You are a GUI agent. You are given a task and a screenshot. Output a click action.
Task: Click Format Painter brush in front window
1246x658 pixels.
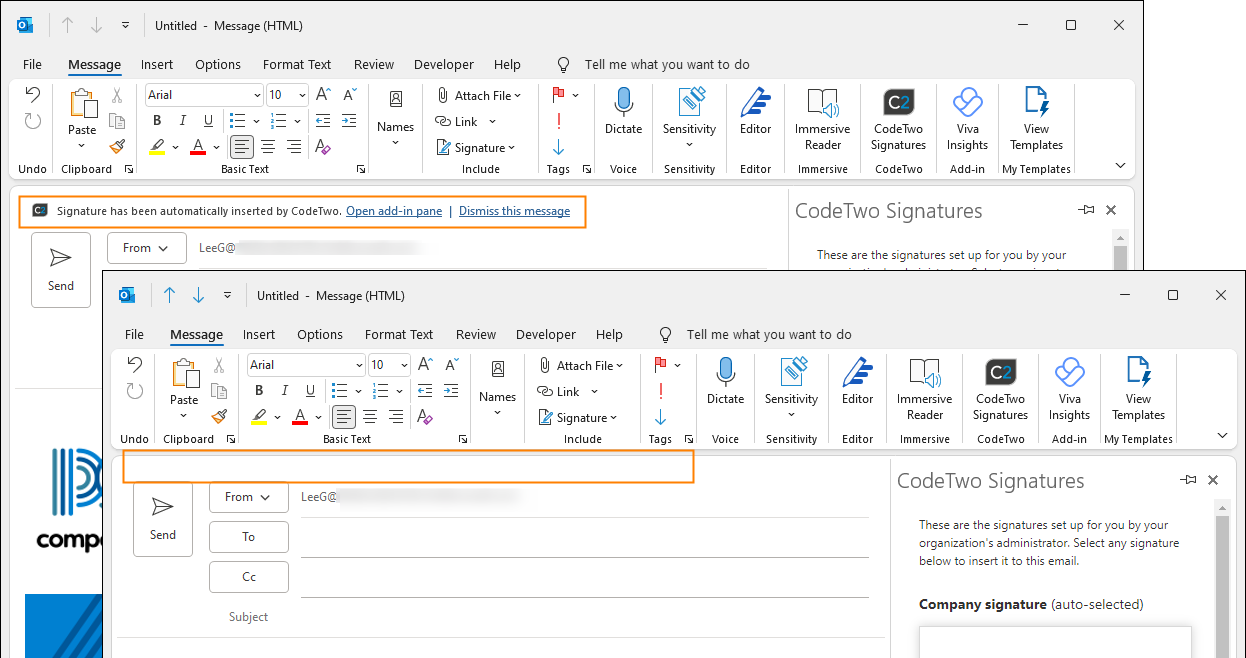tap(219, 417)
